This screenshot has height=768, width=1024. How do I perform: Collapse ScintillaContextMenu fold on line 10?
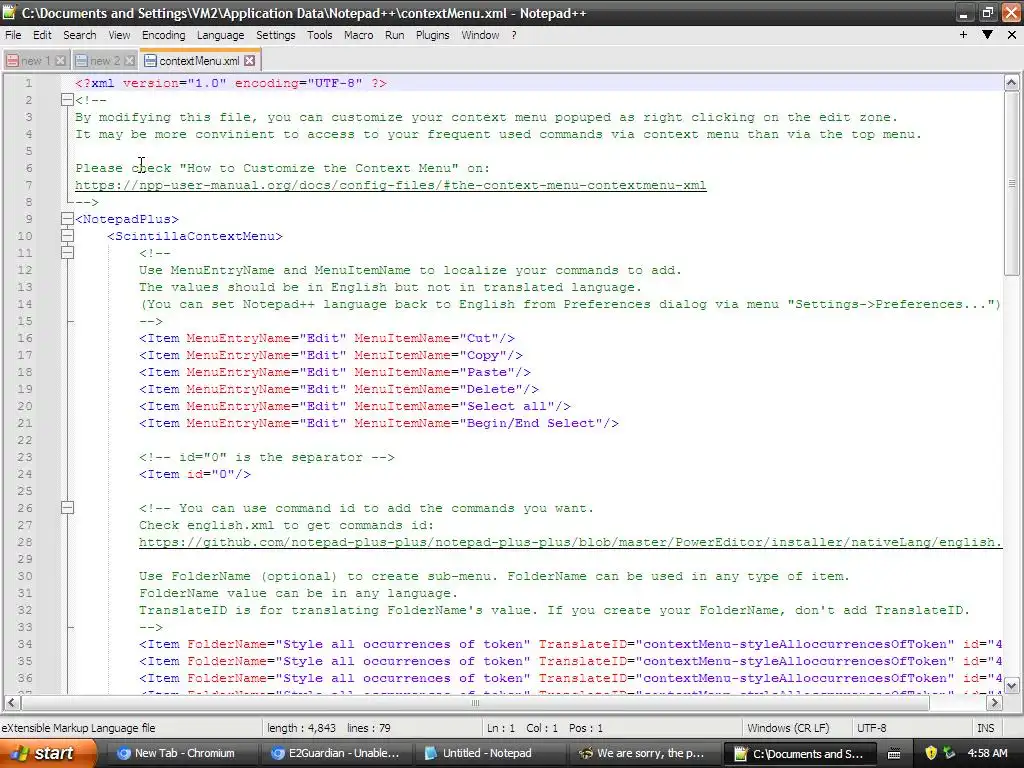point(67,236)
